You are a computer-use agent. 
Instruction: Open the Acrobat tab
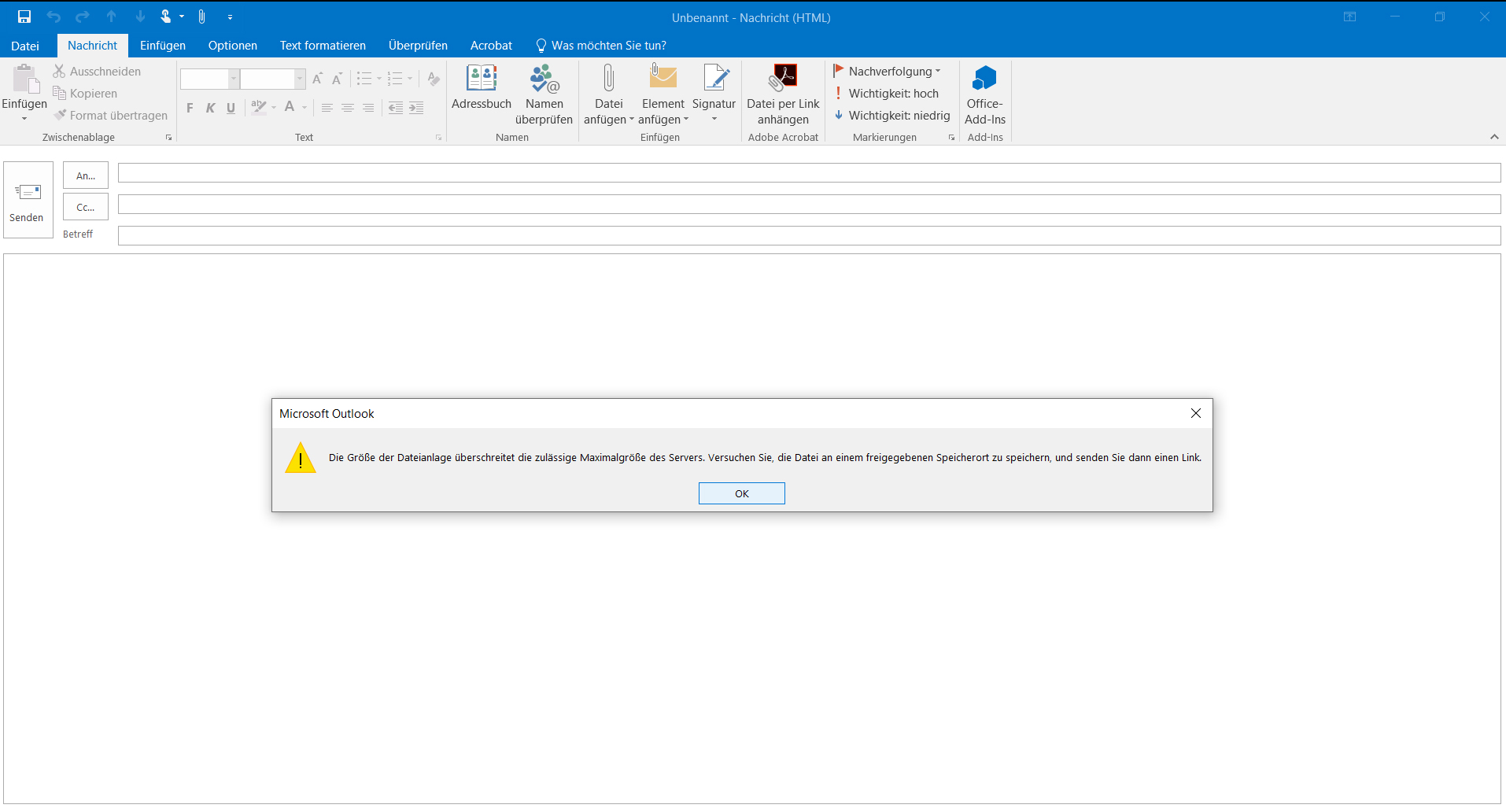point(491,46)
